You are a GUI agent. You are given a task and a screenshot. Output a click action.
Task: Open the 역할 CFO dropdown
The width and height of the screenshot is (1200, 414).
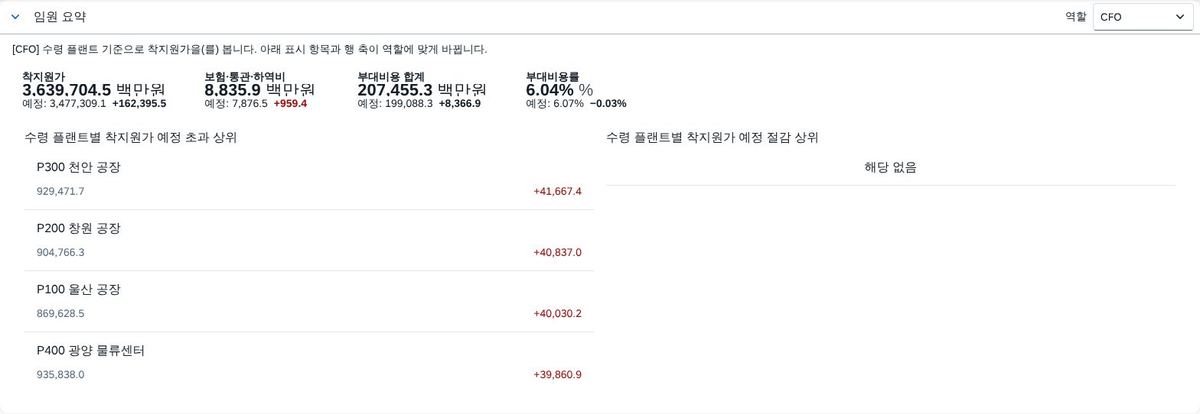[x=1141, y=17]
